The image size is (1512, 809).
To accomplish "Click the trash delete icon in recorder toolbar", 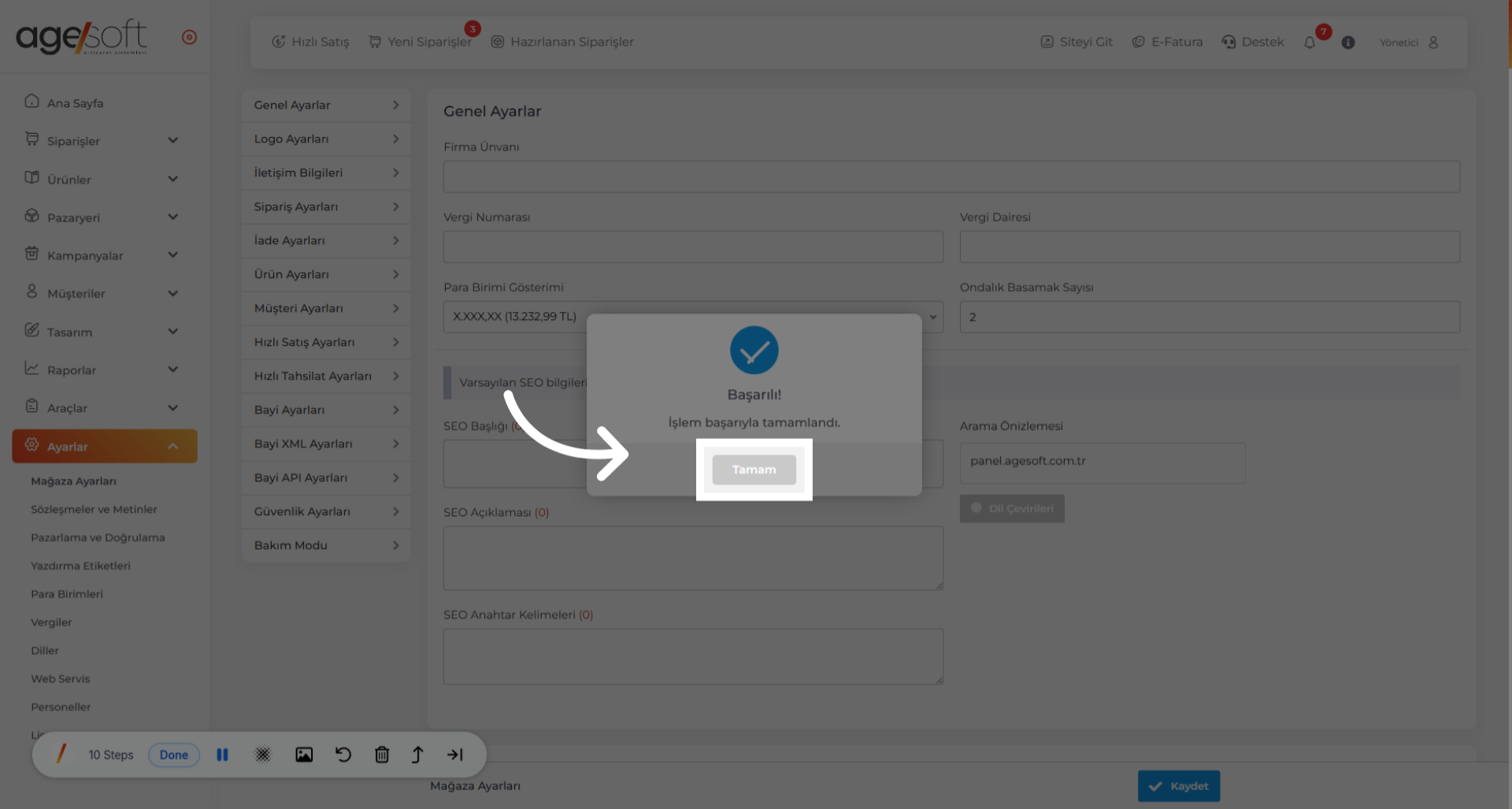I will 382,755.
